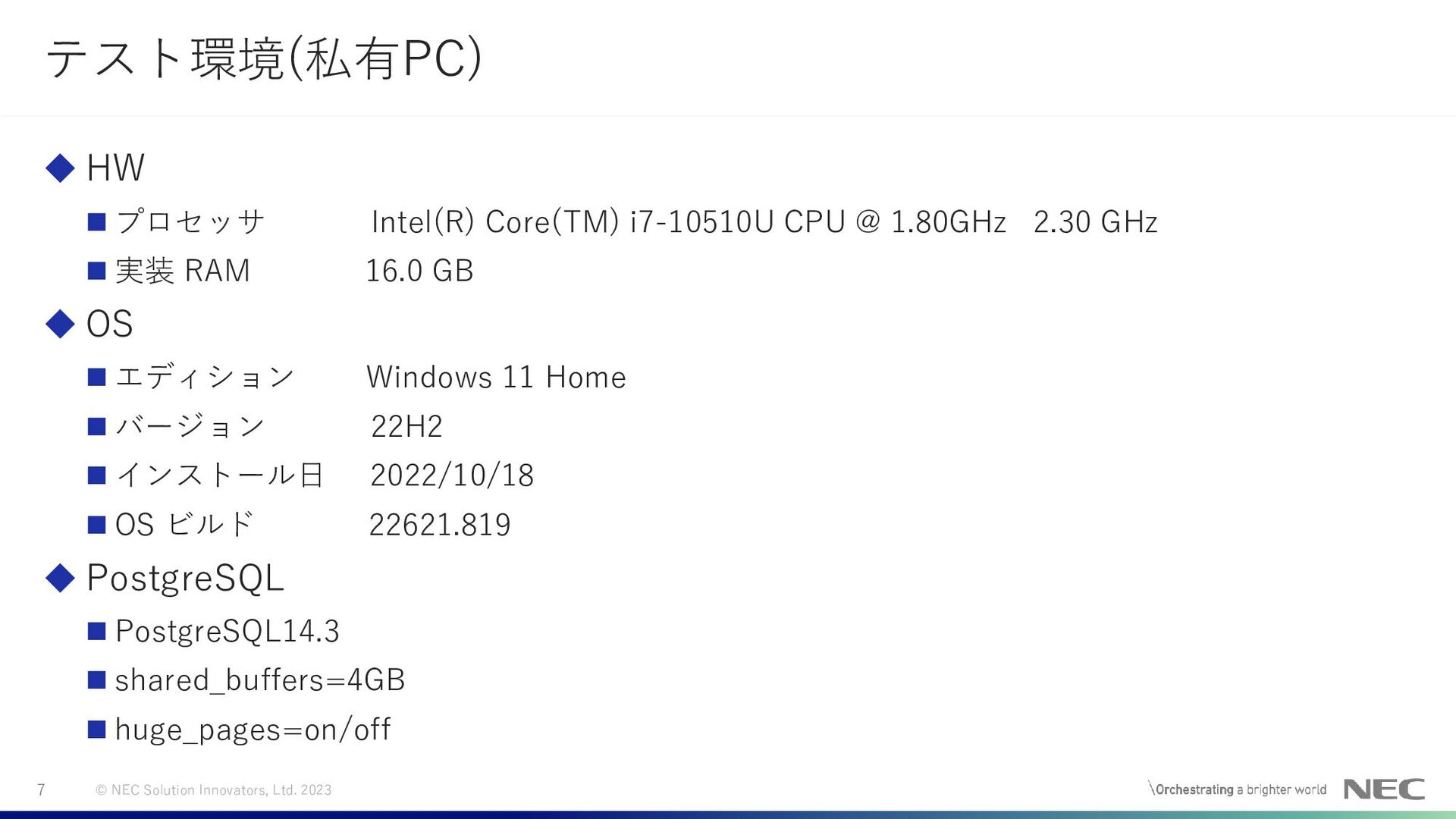Image resolution: width=1456 pixels, height=819 pixels.
Task: Click the 22H2 version value
Action: (406, 426)
